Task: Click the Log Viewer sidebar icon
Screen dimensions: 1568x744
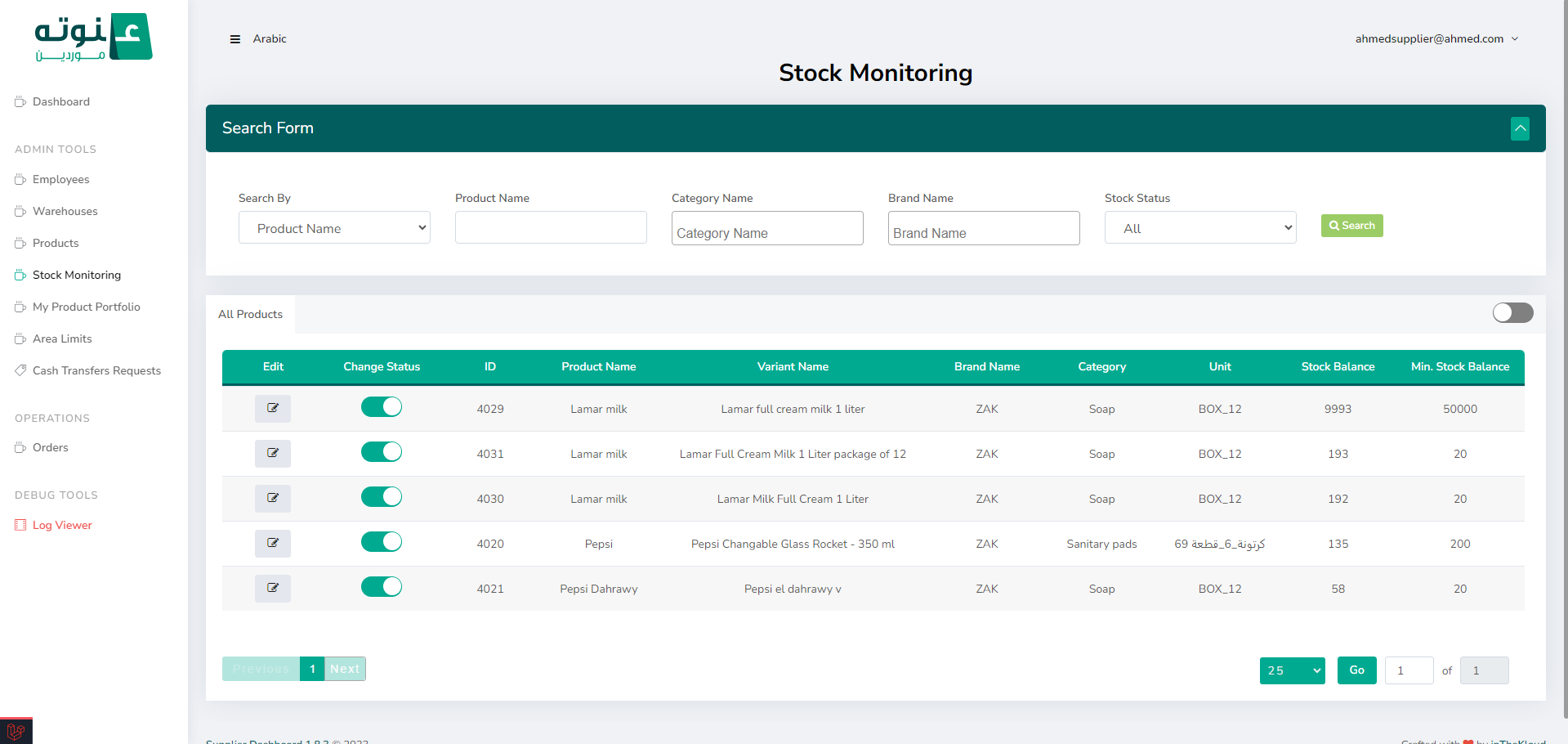Action: (x=20, y=525)
